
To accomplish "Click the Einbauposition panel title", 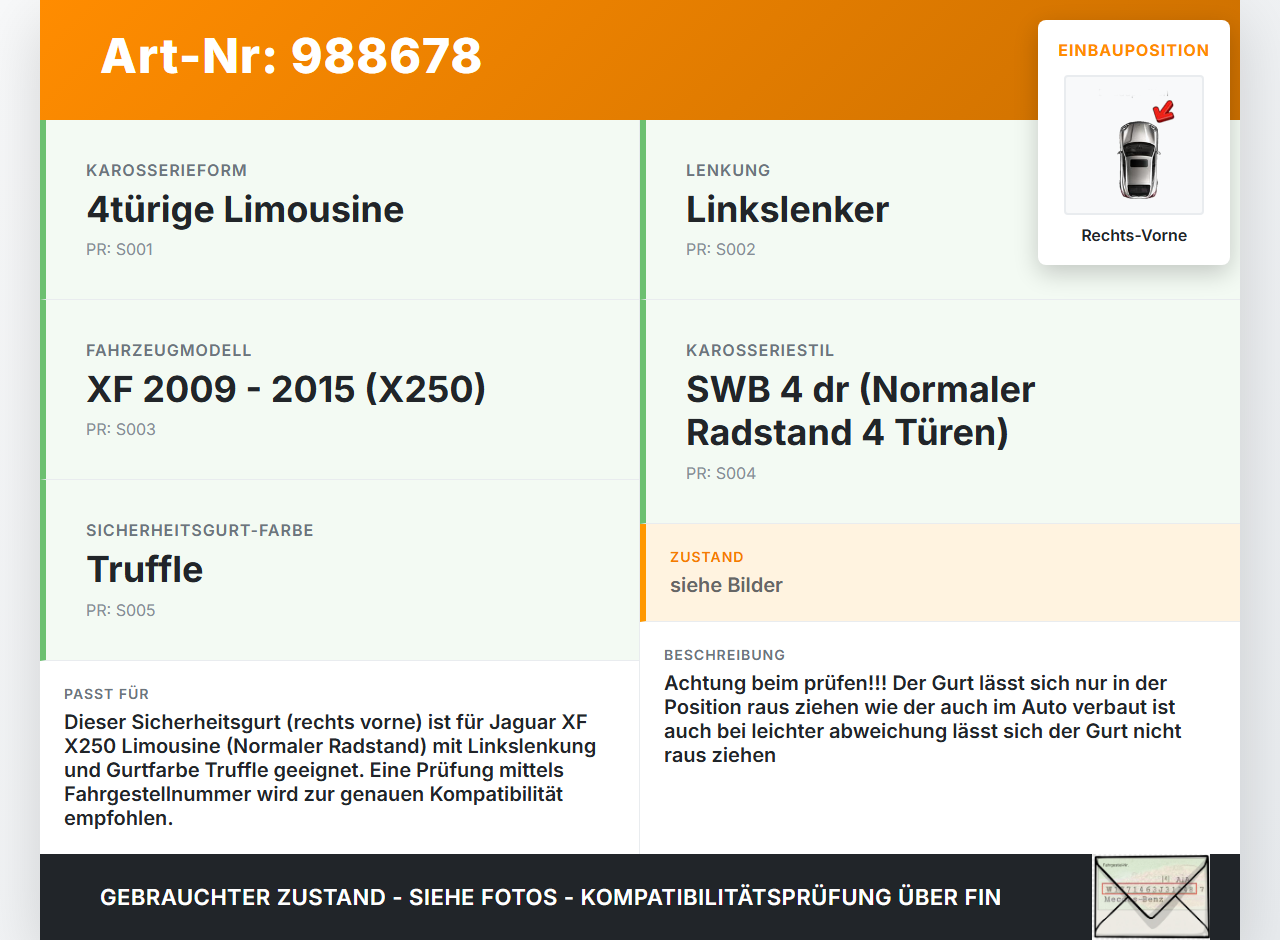I will click(1133, 49).
